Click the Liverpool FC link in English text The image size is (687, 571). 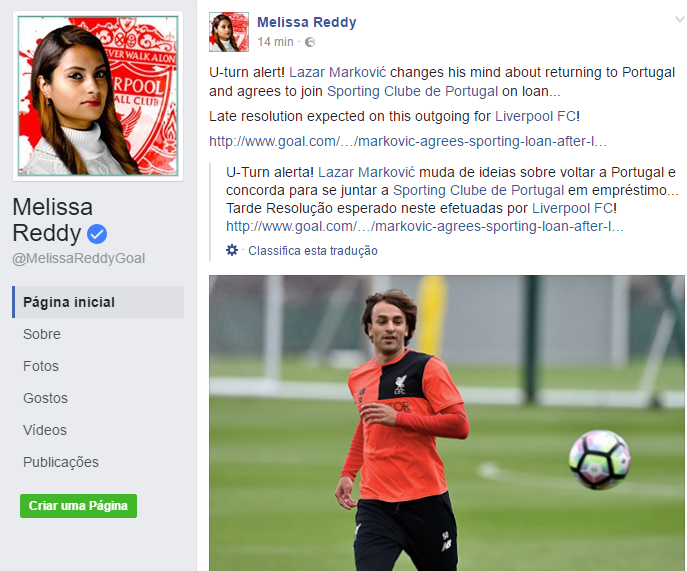535,116
